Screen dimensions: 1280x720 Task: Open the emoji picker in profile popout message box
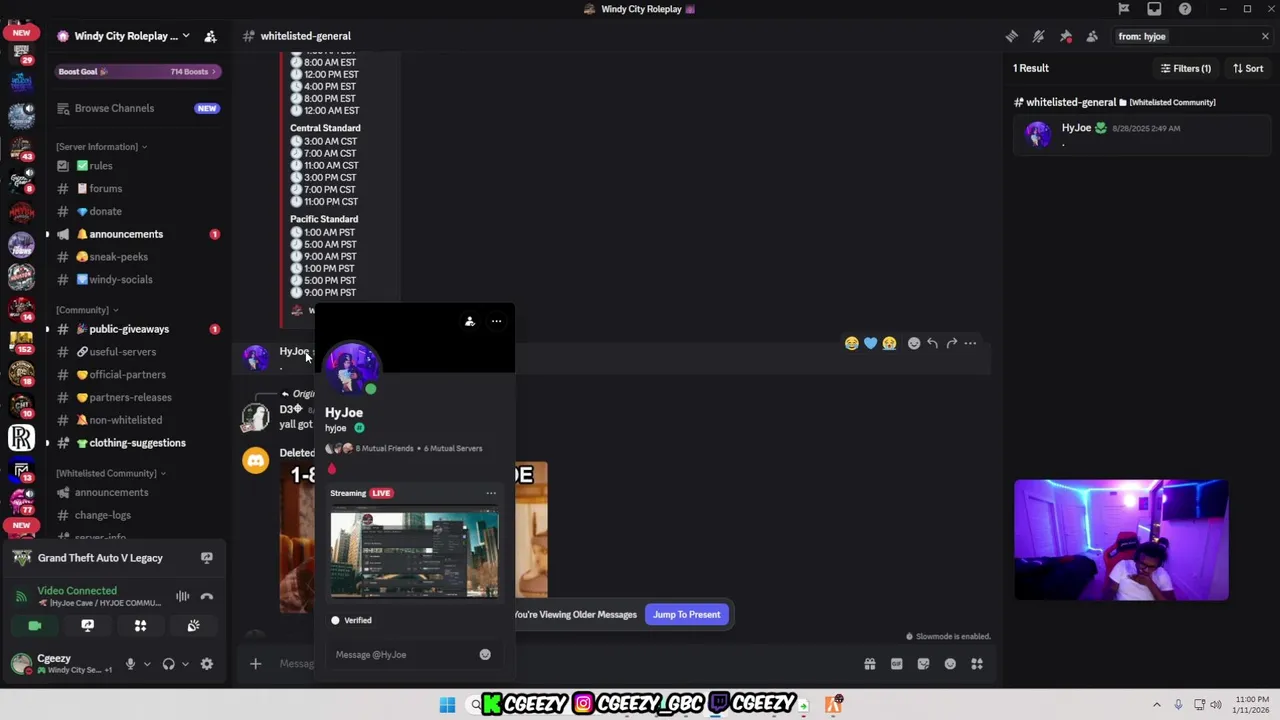pyautogui.click(x=485, y=654)
